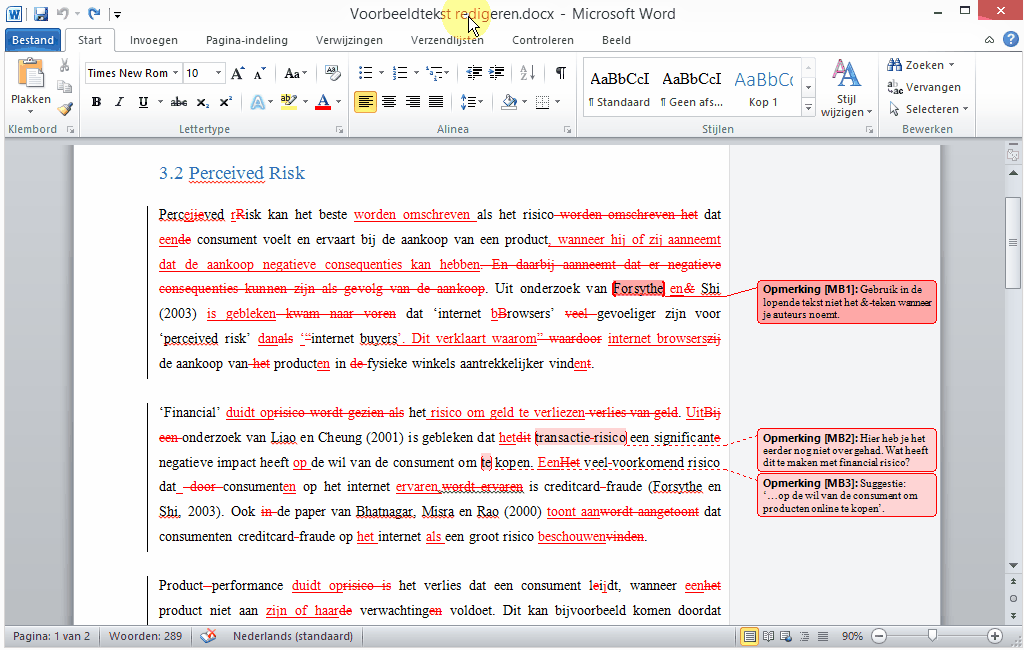Toggle italic formatting
This screenshot has width=1024, height=650.
[120, 102]
